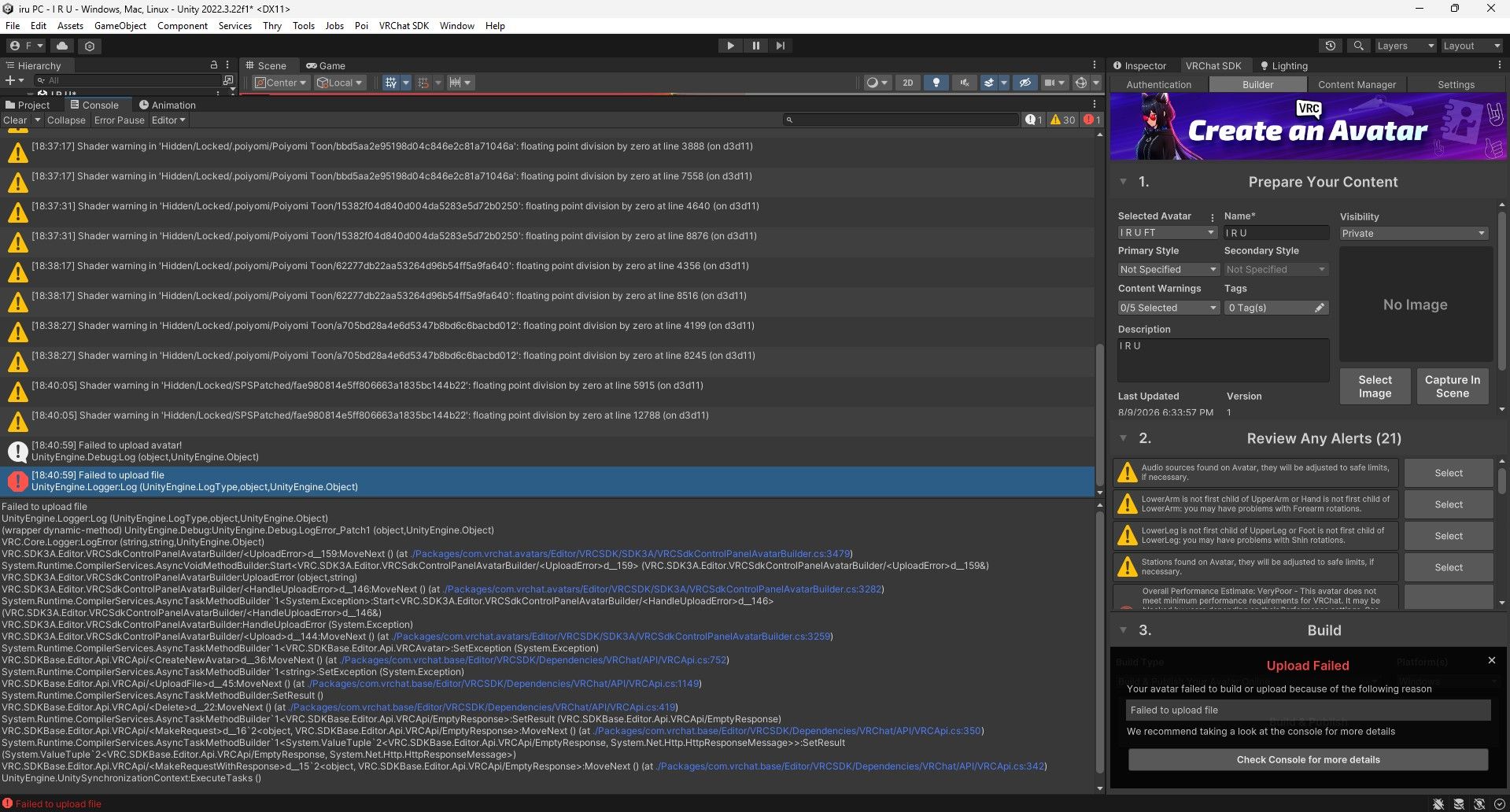Click the debug mode bug icon in status bar
1510x812 pixels.
pyautogui.click(x=1438, y=804)
